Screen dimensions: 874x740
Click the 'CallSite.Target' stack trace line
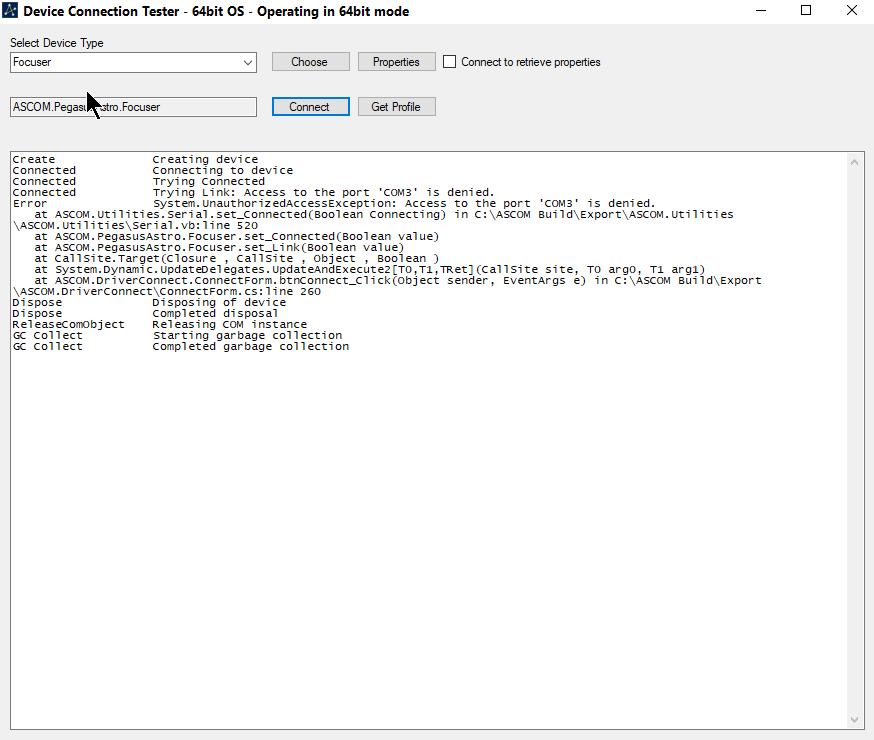click(236, 259)
